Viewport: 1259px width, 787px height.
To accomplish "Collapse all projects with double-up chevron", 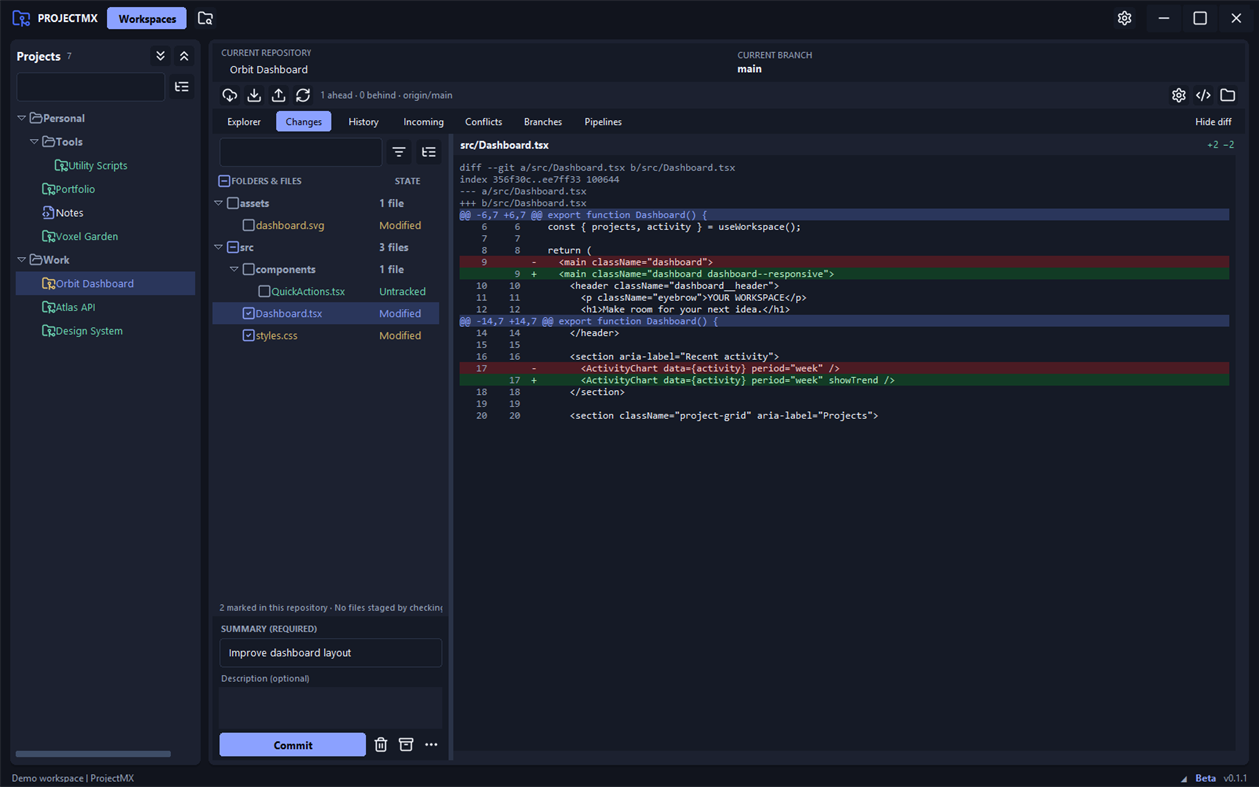I will pos(184,56).
